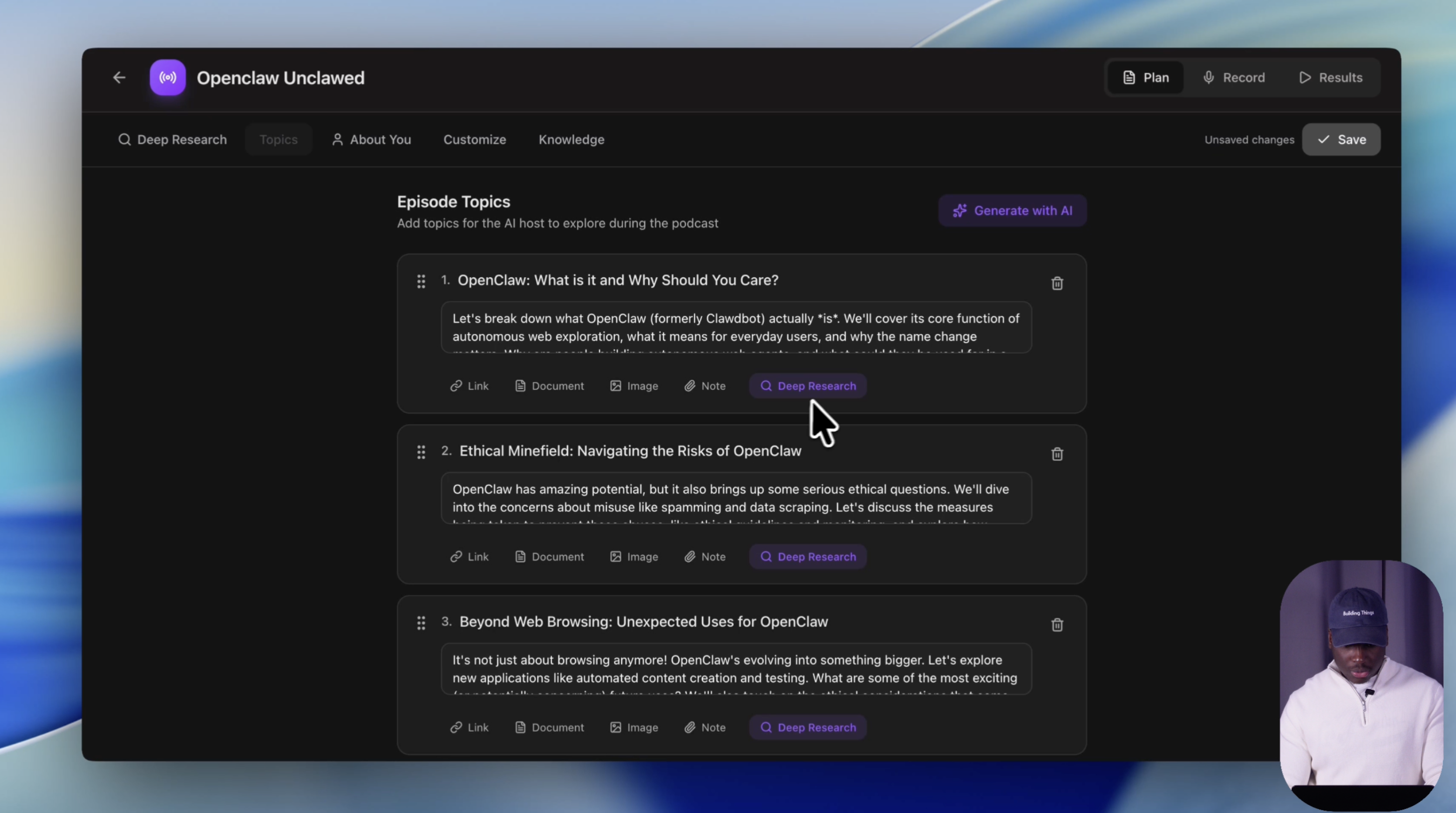This screenshot has width=1456, height=813.
Task: Go to the Knowledge section
Action: pos(571,140)
